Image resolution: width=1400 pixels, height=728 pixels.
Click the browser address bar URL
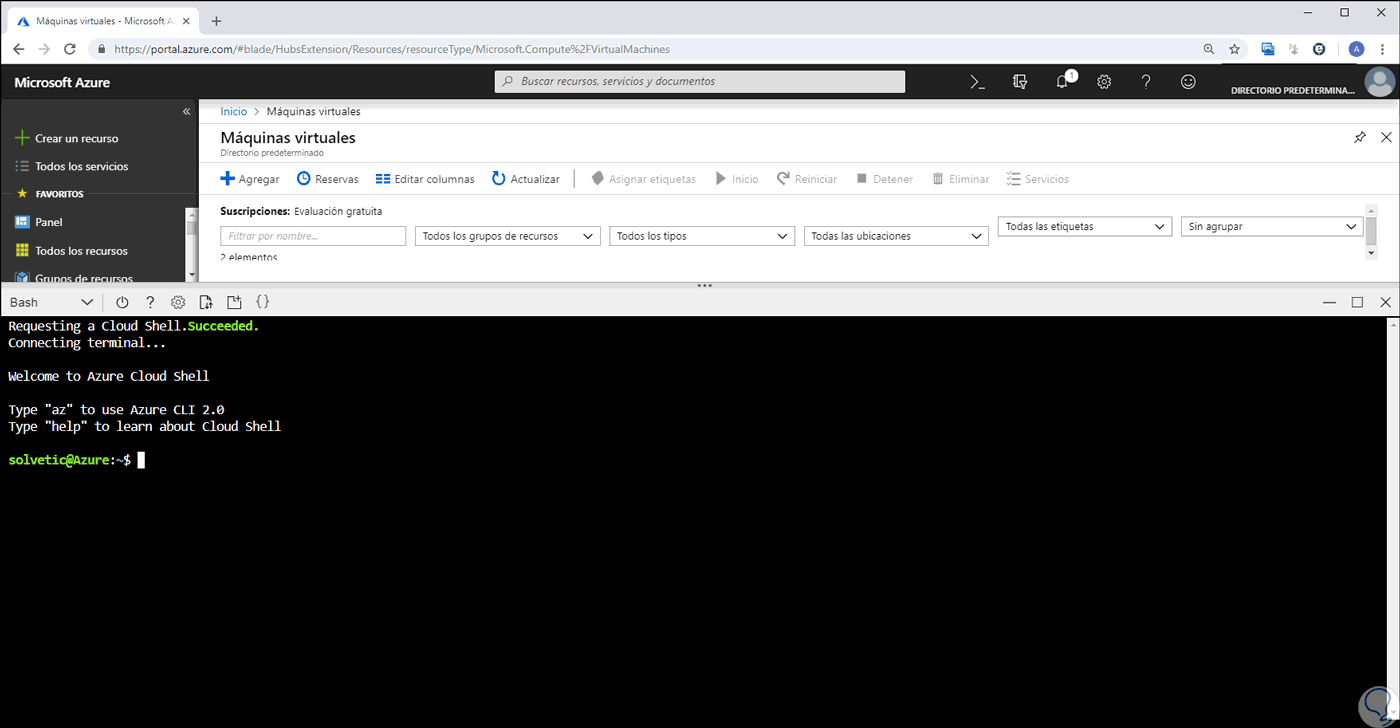pos(391,49)
